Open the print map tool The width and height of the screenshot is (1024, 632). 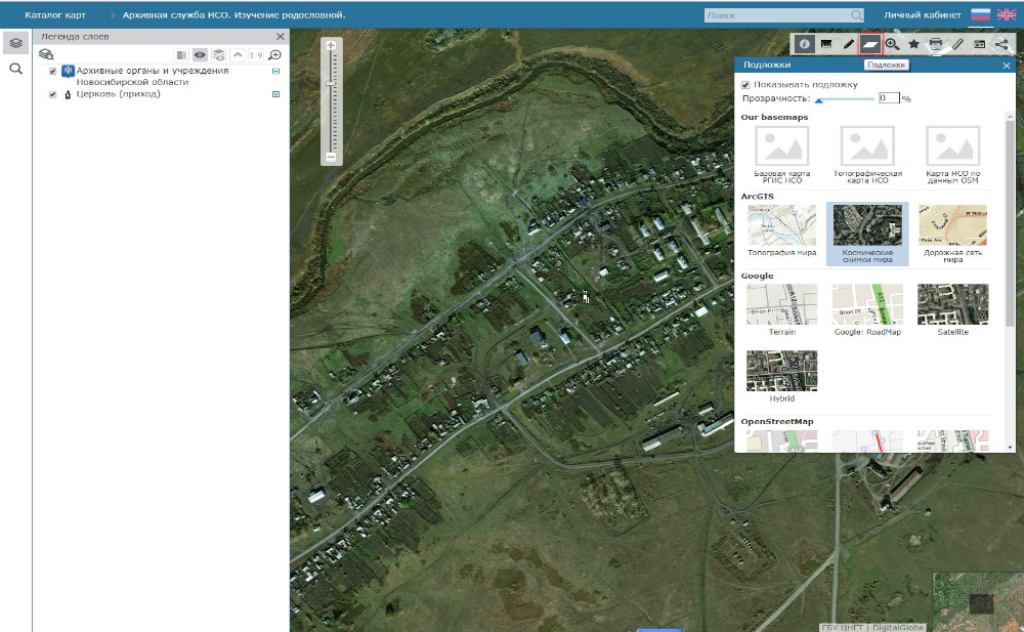click(x=935, y=44)
